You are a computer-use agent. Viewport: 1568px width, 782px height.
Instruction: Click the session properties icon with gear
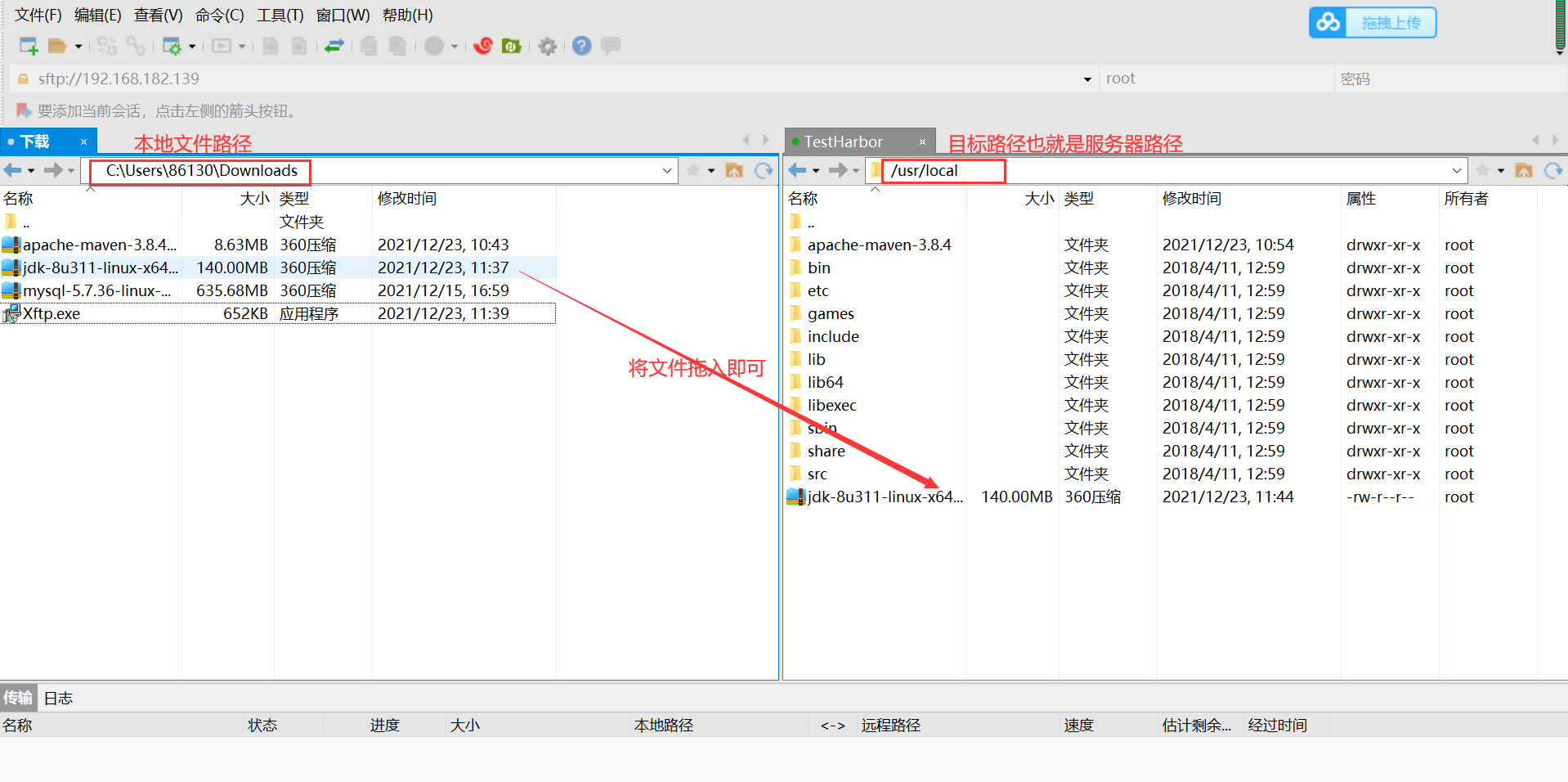172,46
